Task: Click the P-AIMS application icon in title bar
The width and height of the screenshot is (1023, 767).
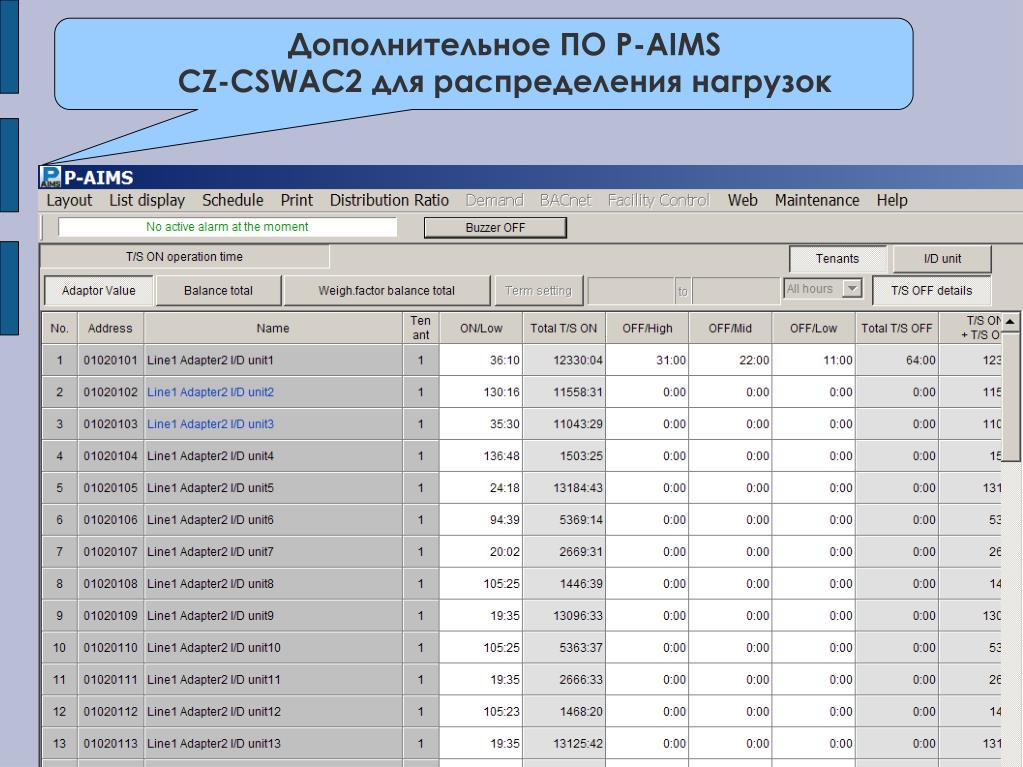Action: [50, 177]
